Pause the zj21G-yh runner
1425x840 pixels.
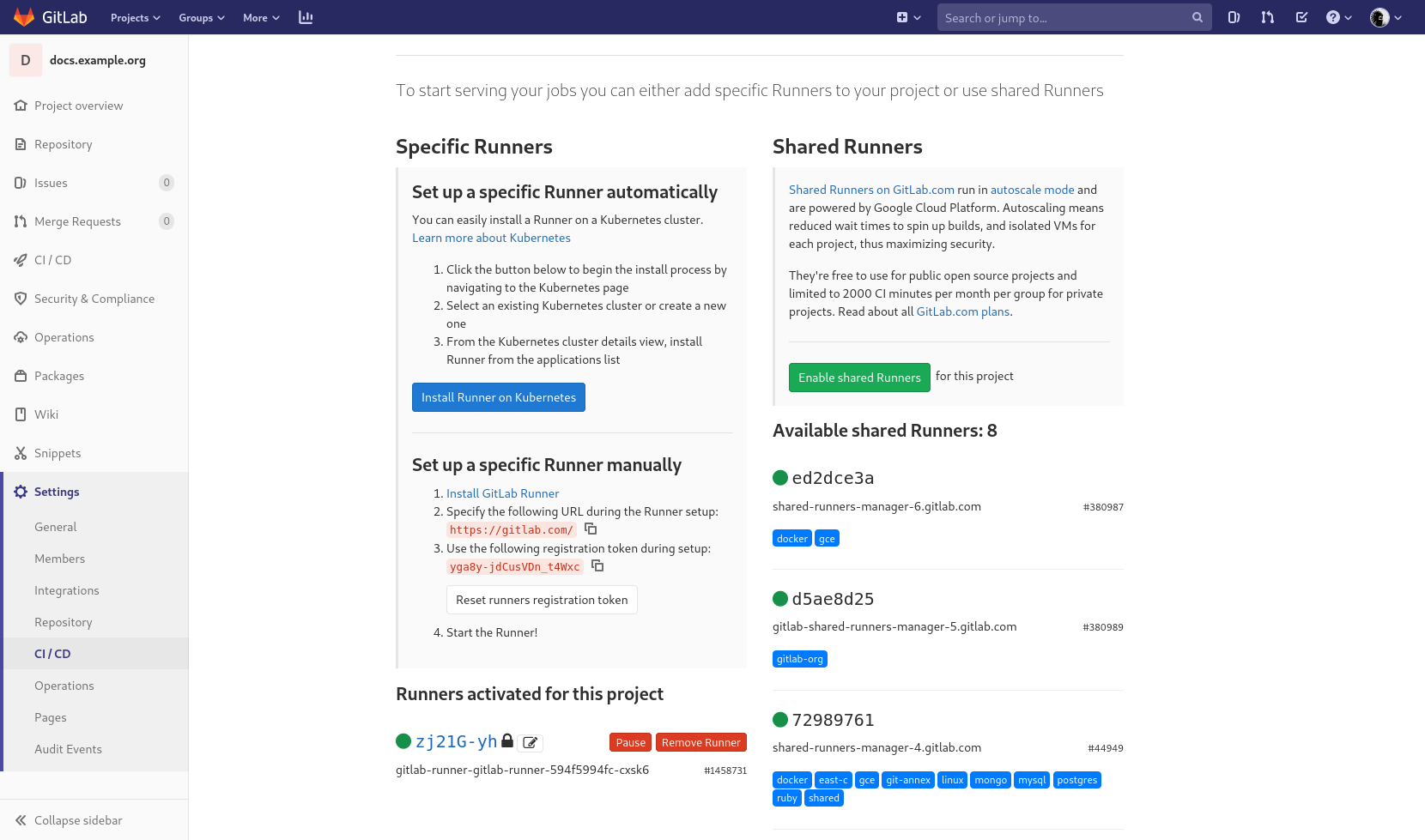point(631,742)
